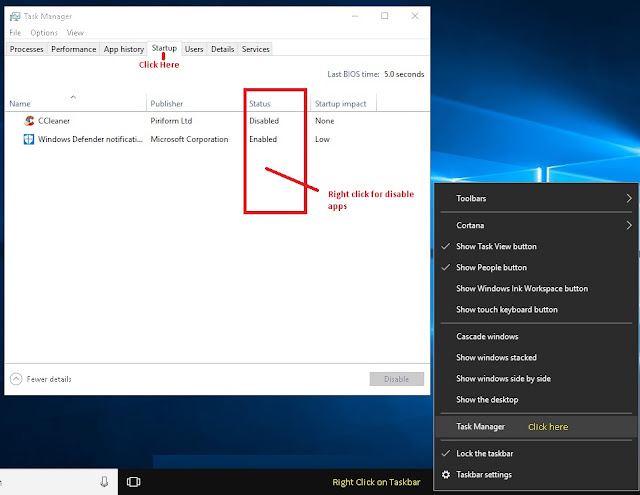Click the Fewer details circle arrow icon

click(x=16, y=379)
